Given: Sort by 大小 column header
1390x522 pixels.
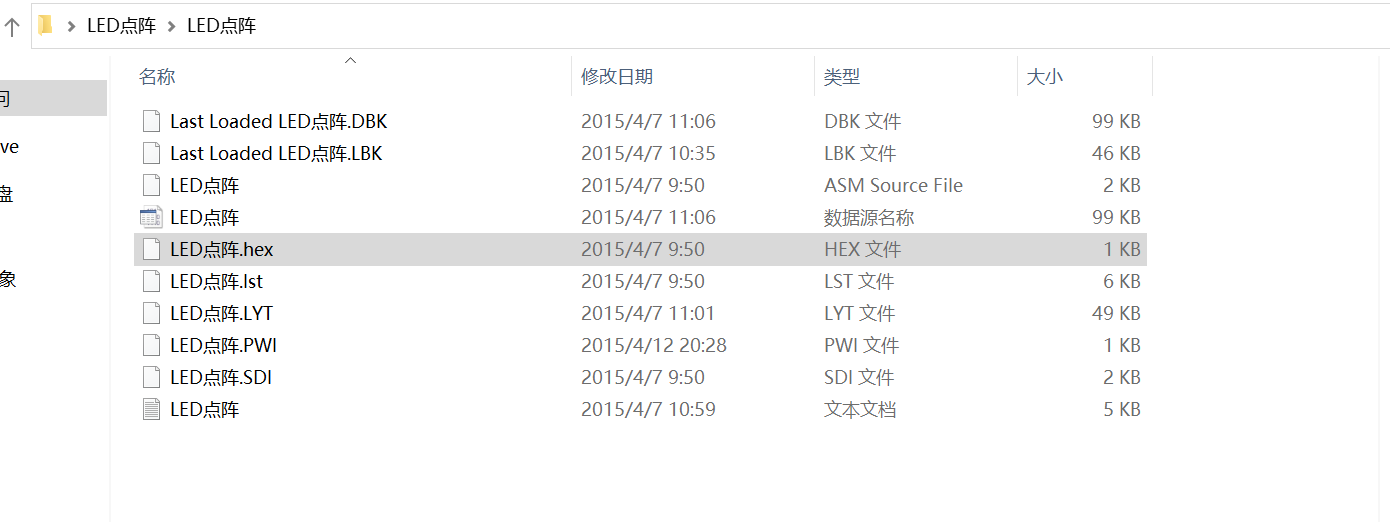Looking at the screenshot, I should pyautogui.click(x=1045, y=77).
